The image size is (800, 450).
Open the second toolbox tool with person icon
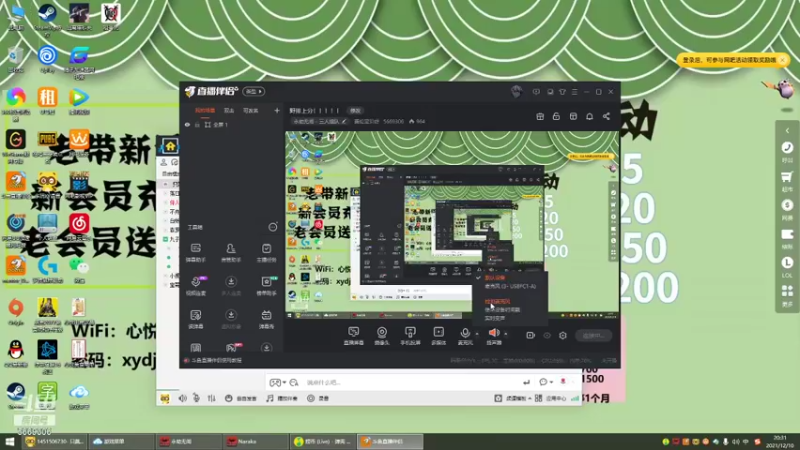tap(231, 253)
